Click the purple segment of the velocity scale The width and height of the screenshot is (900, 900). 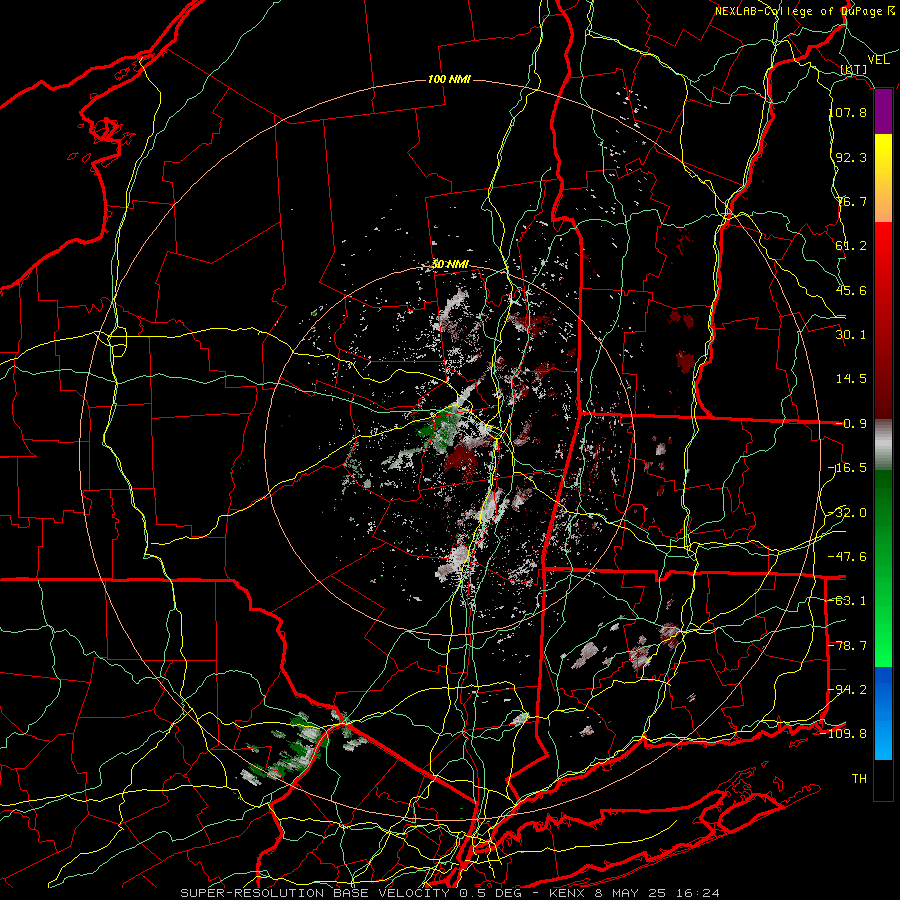(x=883, y=112)
